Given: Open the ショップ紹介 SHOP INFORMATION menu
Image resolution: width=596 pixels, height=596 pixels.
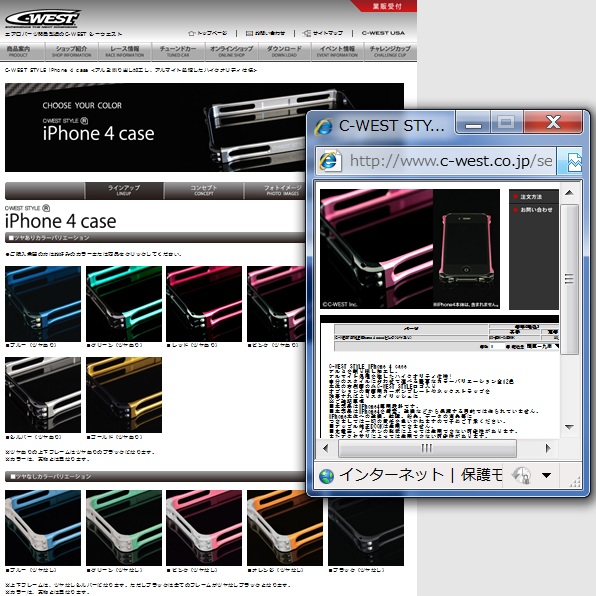Looking at the screenshot, I should point(71,51).
